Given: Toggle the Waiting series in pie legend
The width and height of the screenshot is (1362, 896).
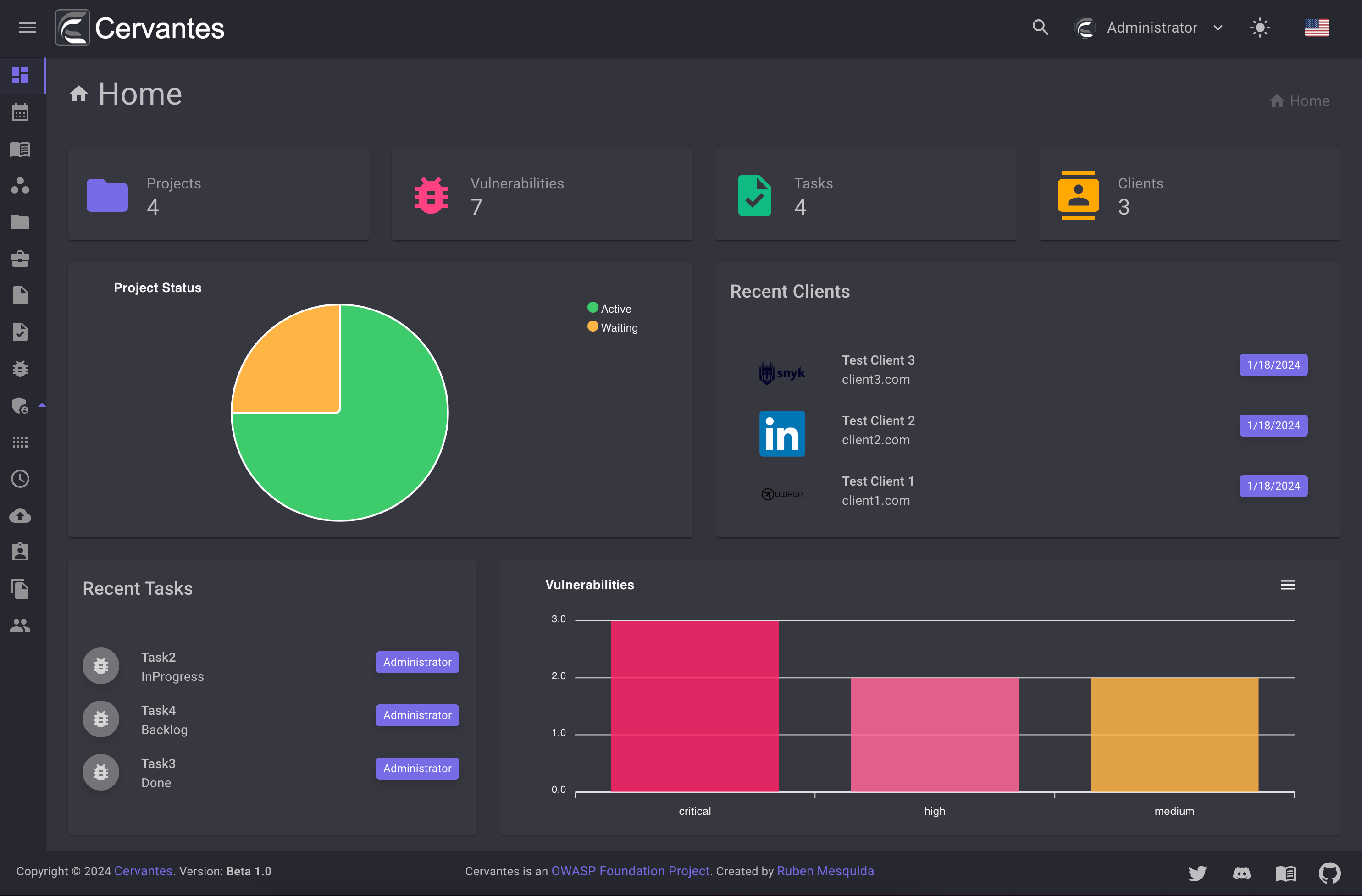Looking at the screenshot, I should pos(612,327).
